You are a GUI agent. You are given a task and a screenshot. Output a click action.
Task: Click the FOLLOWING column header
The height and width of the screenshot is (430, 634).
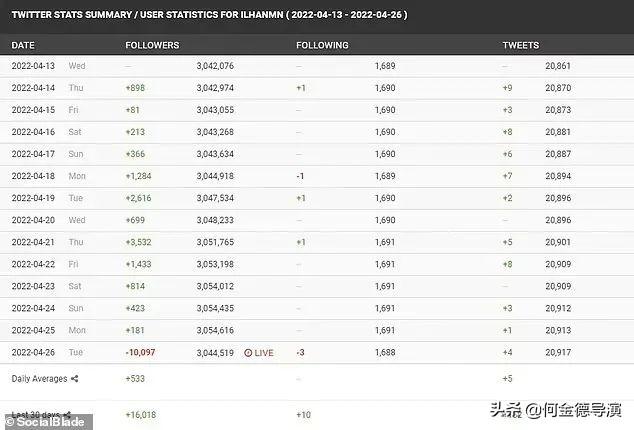(x=322, y=45)
